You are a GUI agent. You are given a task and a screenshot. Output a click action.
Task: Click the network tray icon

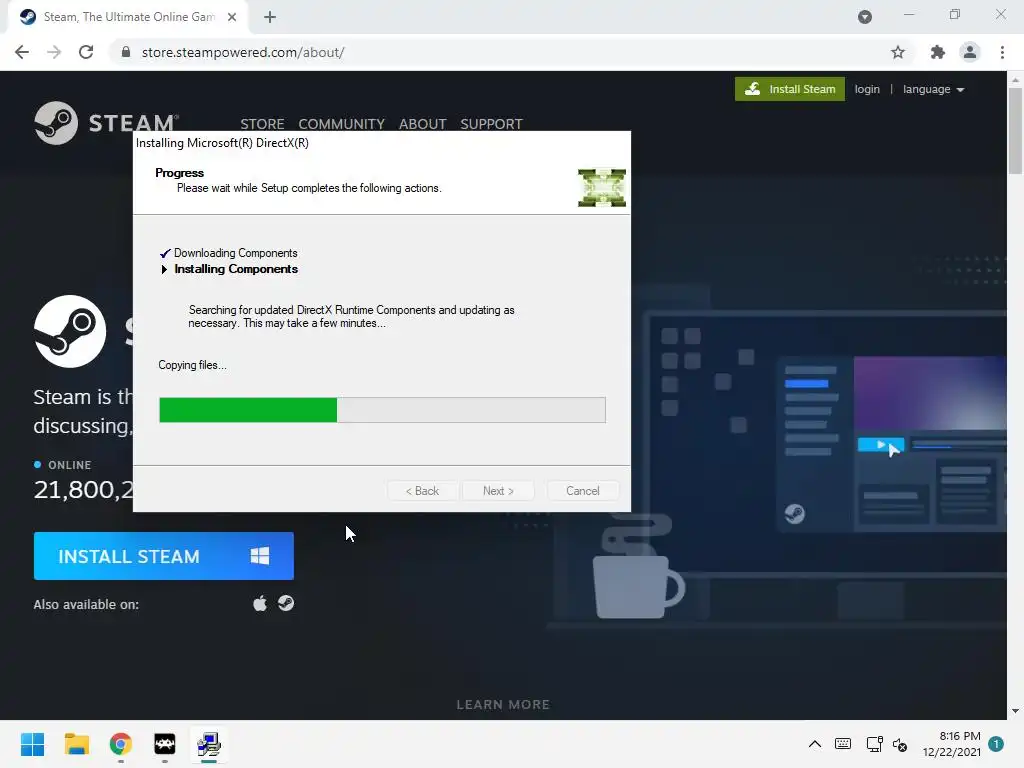(x=874, y=744)
